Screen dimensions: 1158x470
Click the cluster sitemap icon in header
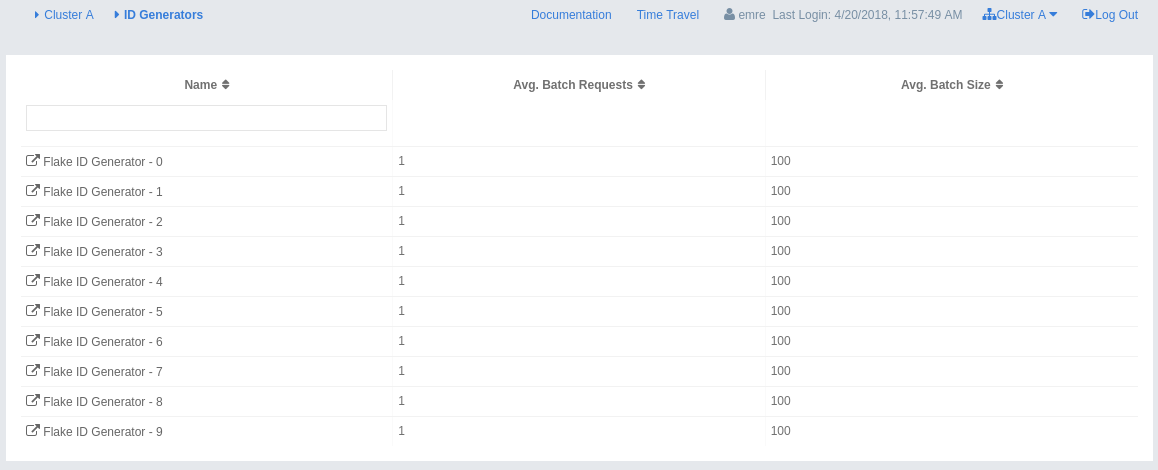(x=989, y=15)
